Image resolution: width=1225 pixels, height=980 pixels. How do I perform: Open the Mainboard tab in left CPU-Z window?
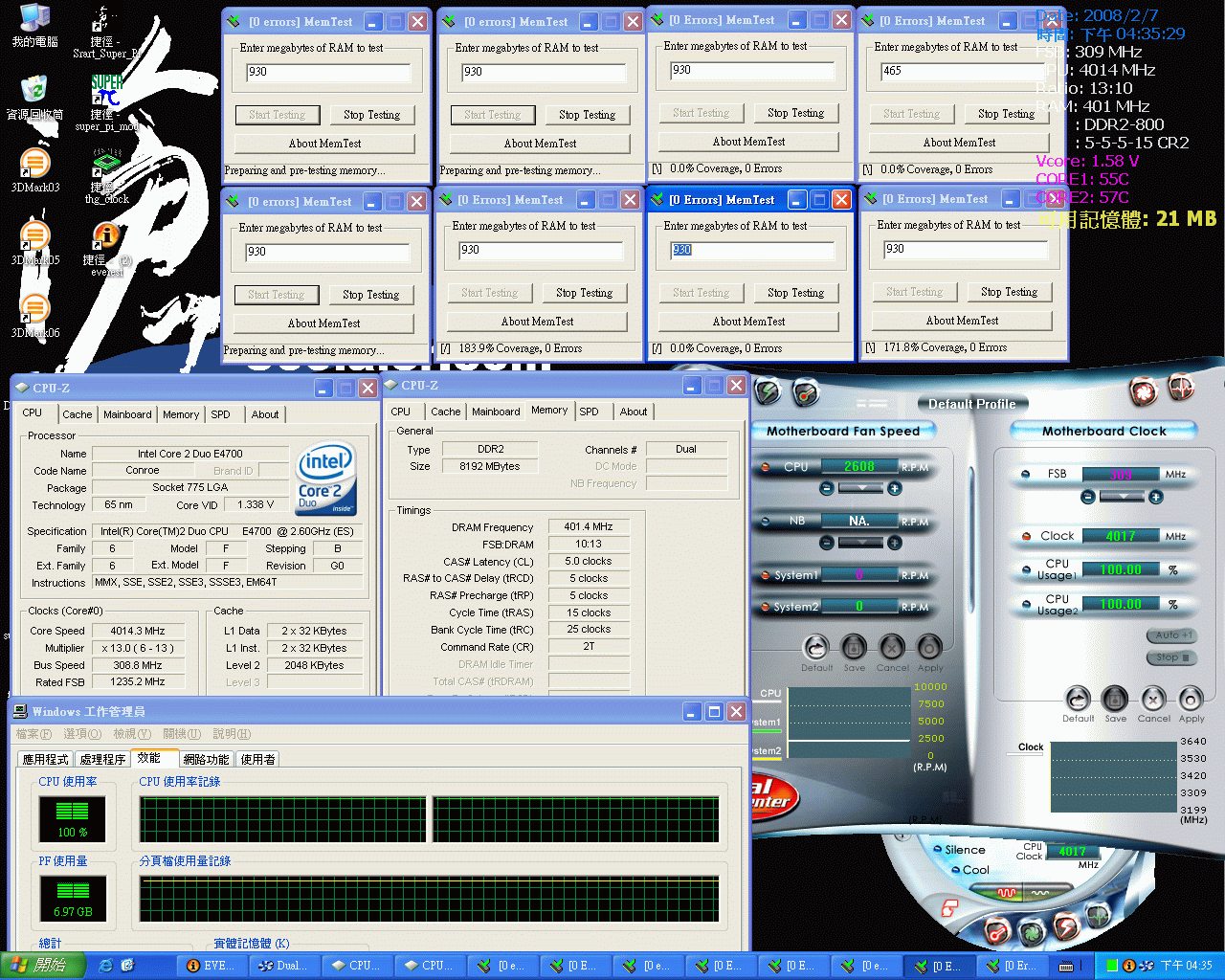[x=127, y=414]
